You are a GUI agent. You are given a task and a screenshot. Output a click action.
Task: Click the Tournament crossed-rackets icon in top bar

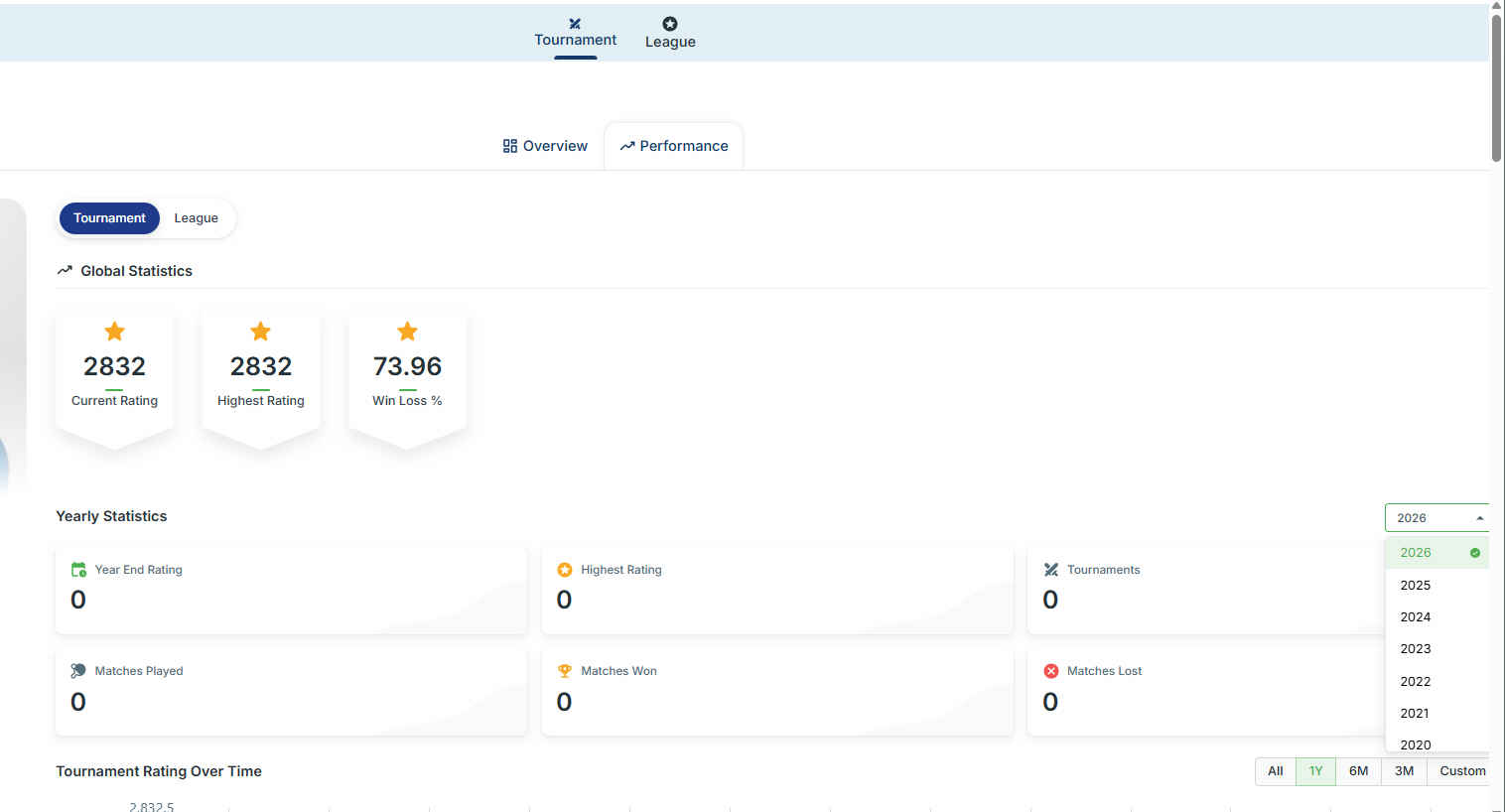pyautogui.click(x=575, y=23)
